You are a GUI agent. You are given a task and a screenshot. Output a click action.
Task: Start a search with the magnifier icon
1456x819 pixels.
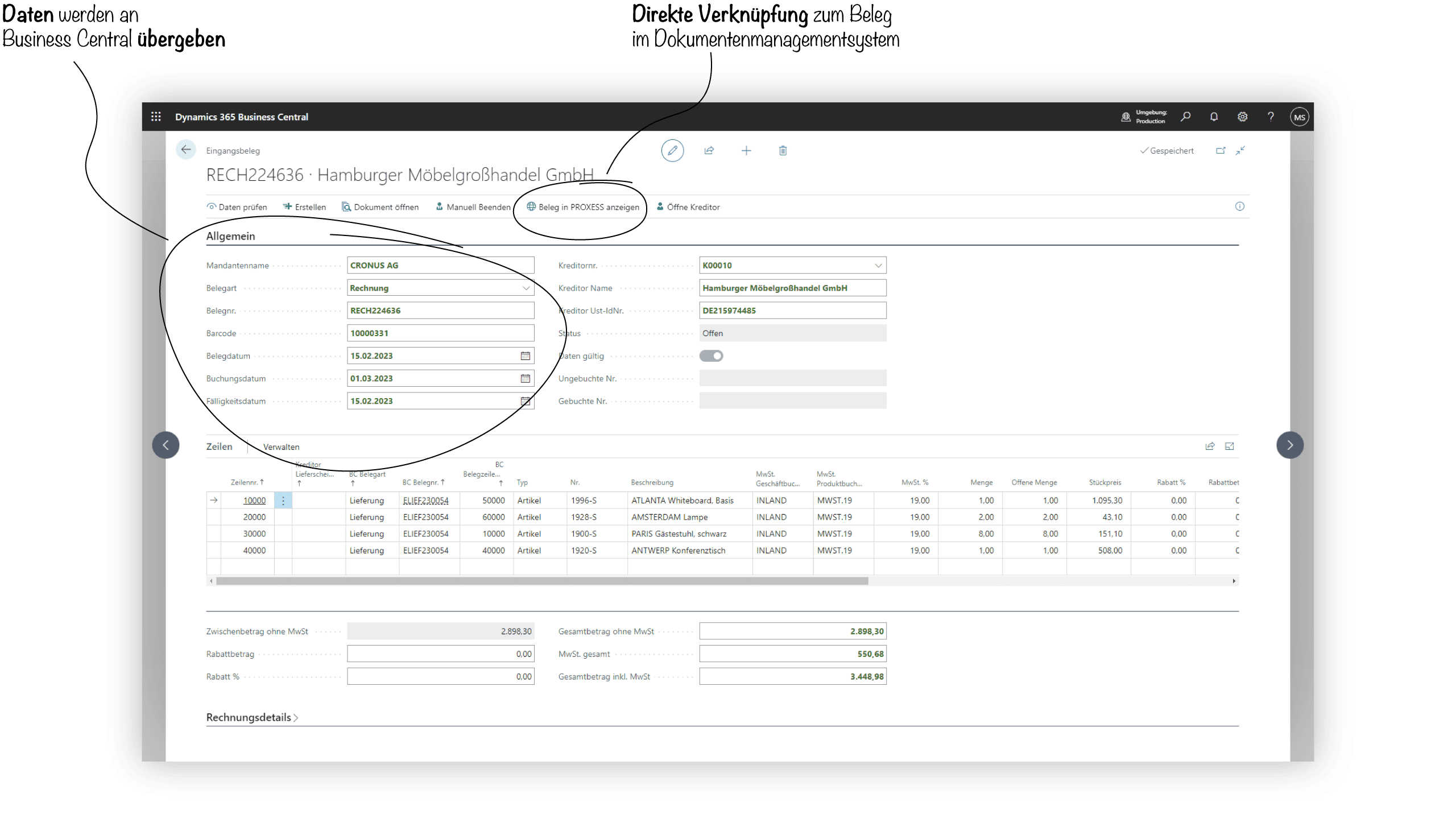[1186, 117]
